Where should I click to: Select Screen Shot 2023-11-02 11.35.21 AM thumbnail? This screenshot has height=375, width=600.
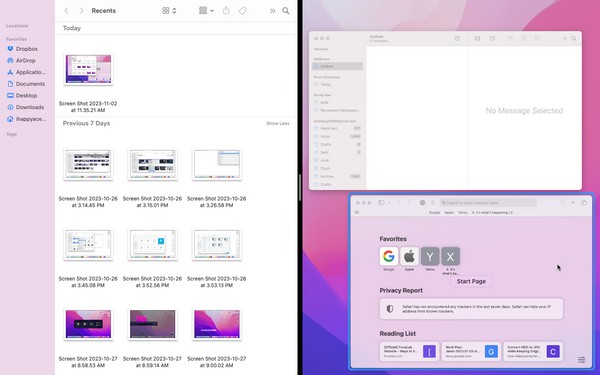(x=88, y=69)
